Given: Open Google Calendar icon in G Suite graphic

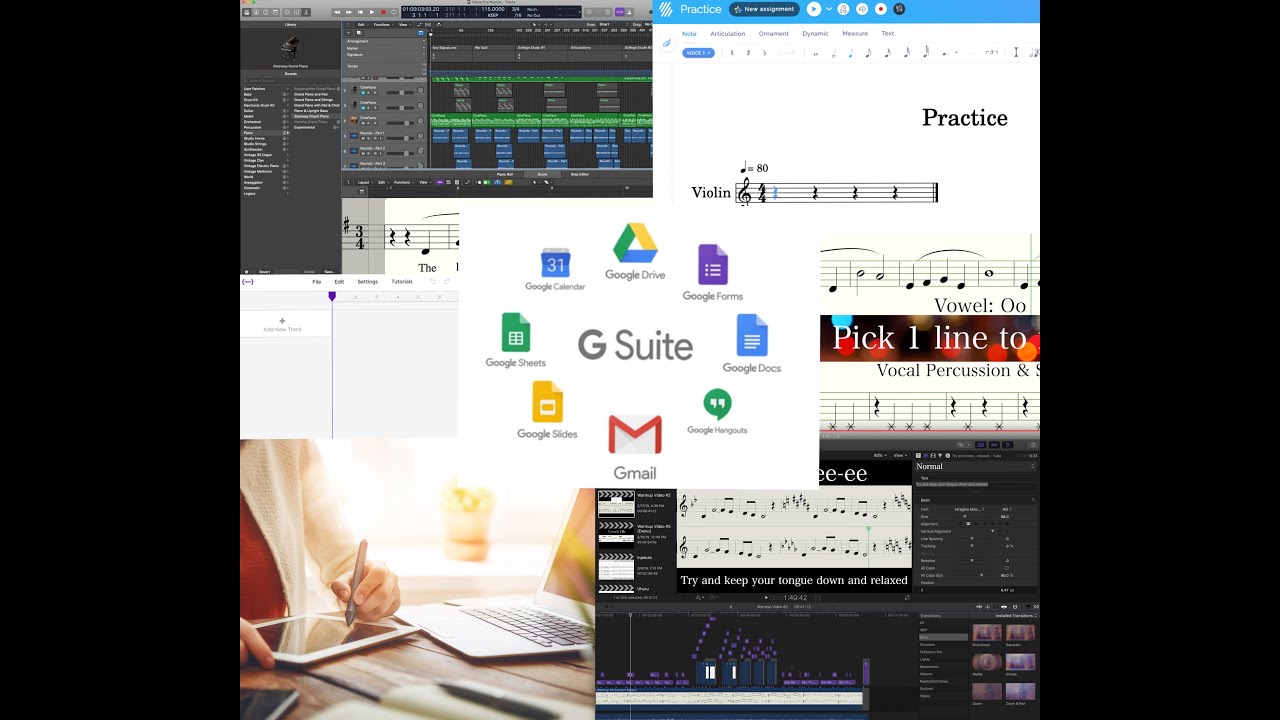Looking at the screenshot, I should (555, 264).
